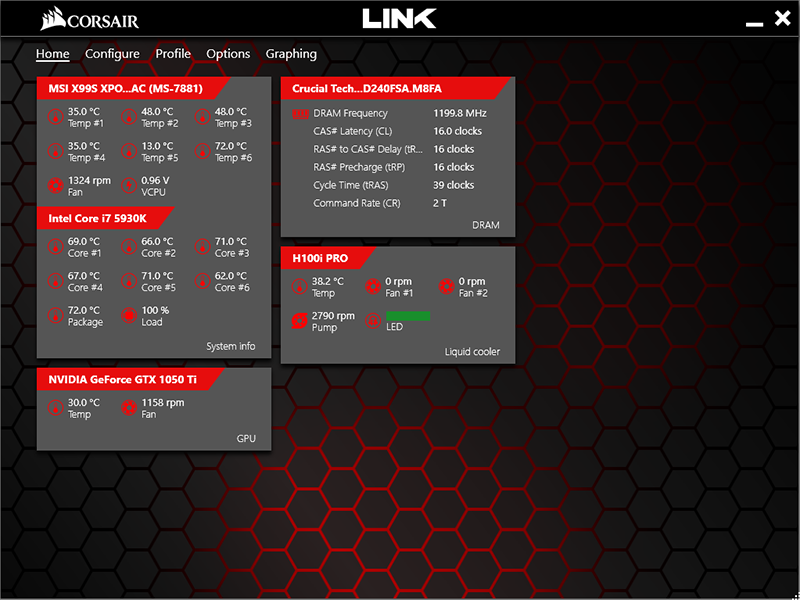Image resolution: width=800 pixels, height=600 pixels.
Task: Click the H100i PRO LED icon
Action: 373,321
